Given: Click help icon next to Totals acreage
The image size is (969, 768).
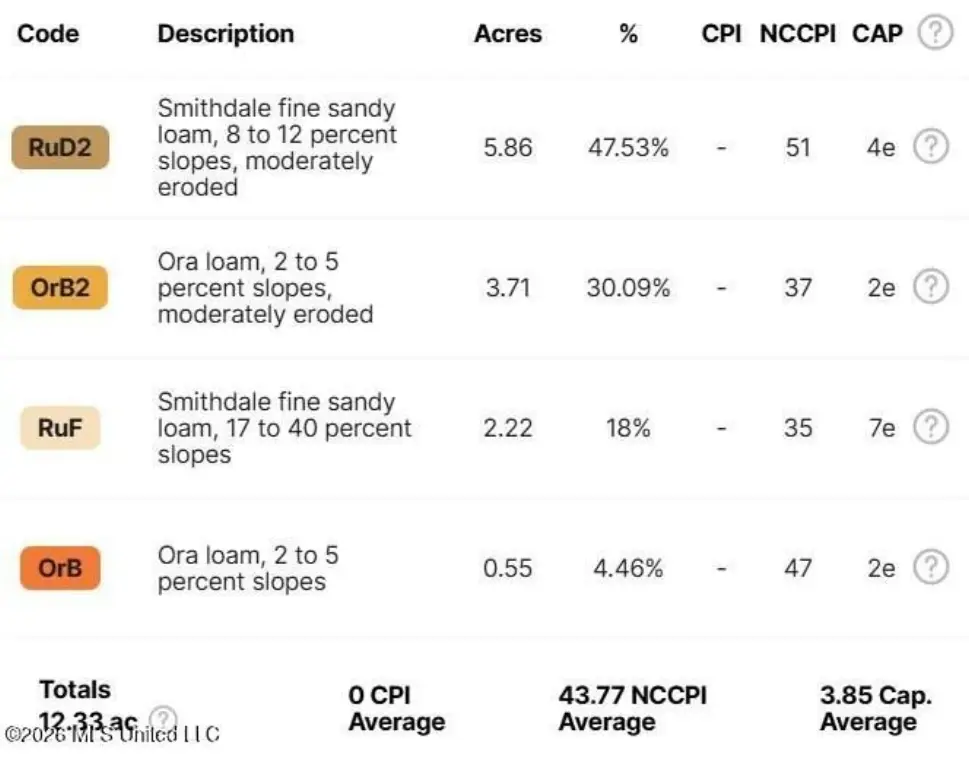Looking at the screenshot, I should click(163, 719).
